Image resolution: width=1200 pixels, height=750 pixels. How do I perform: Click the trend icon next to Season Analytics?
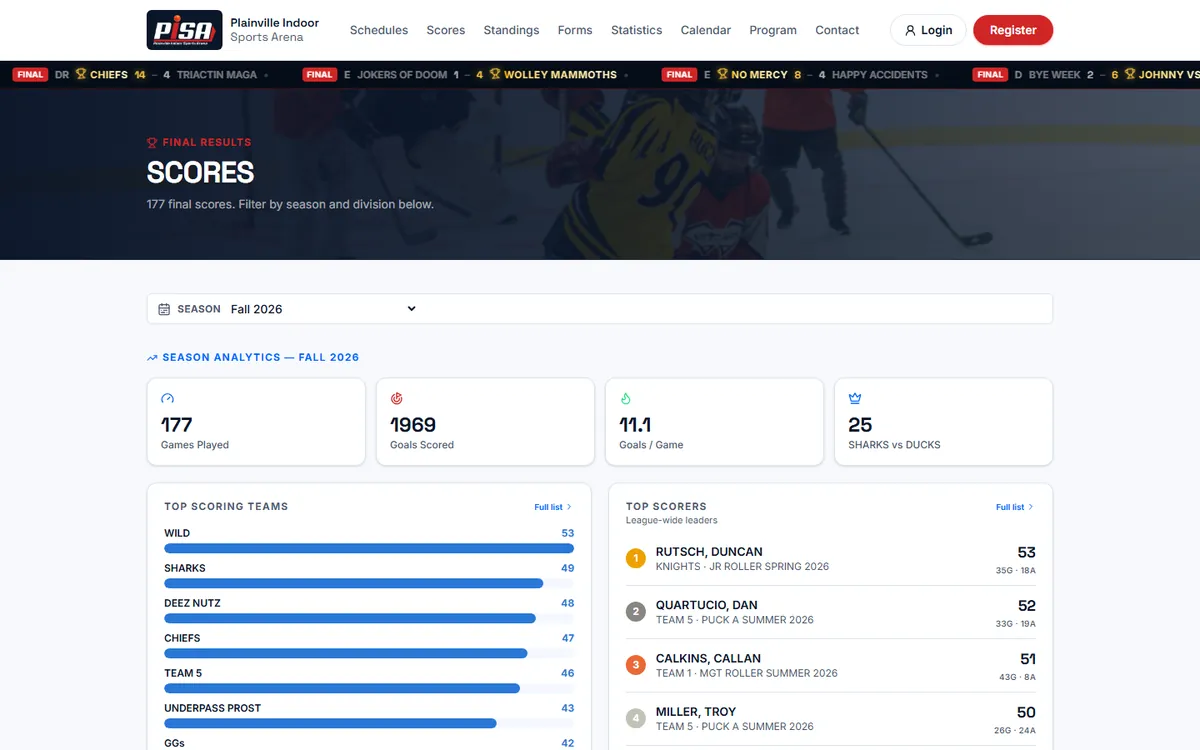pyautogui.click(x=152, y=357)
